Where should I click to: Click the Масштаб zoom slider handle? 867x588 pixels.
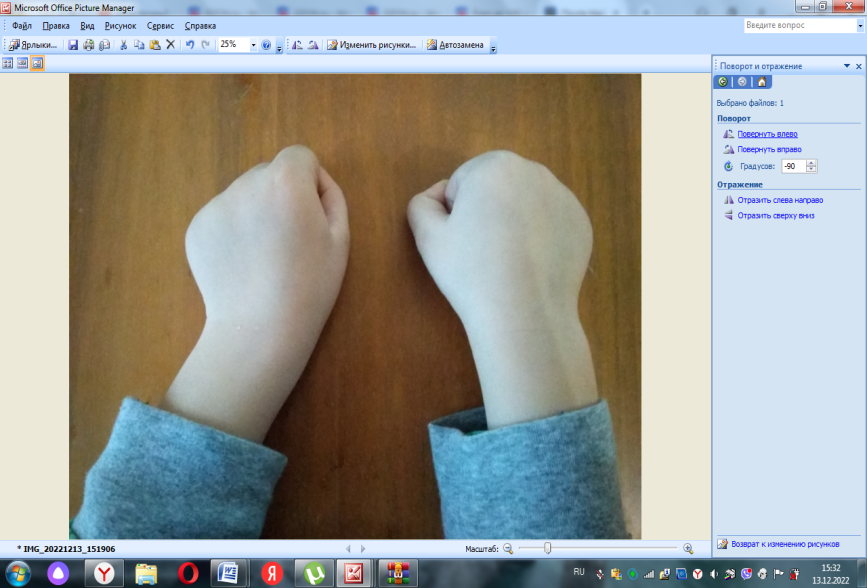(x=547, y=548)
